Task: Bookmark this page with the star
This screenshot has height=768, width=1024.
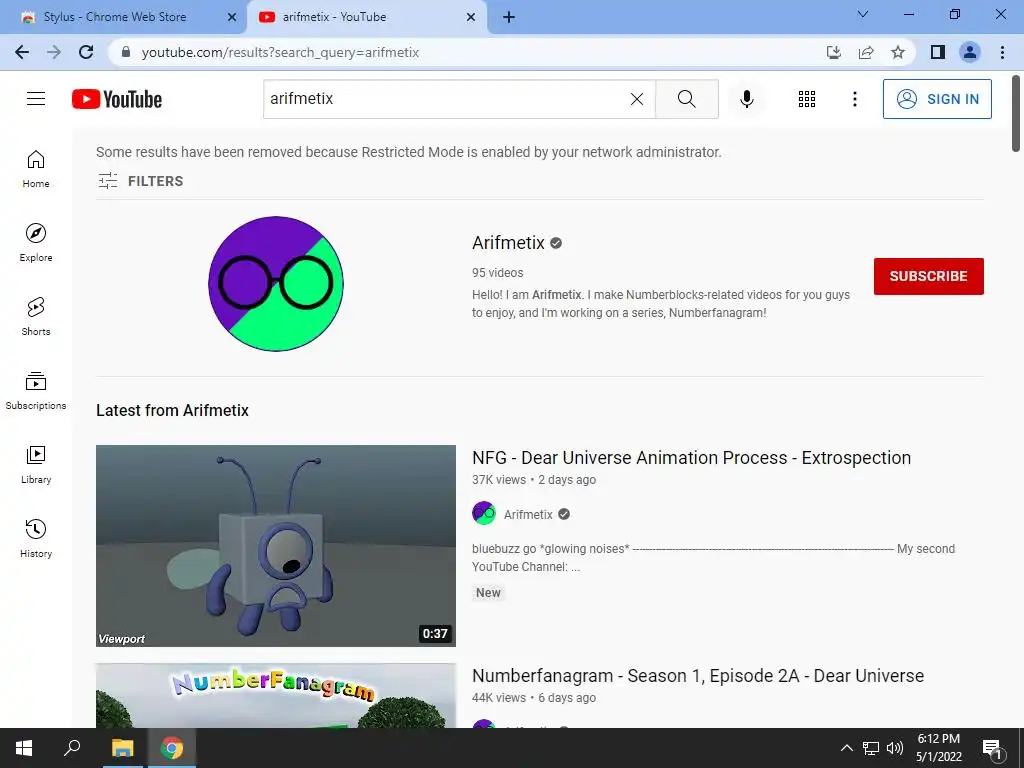Action: [x=898, y=52]
